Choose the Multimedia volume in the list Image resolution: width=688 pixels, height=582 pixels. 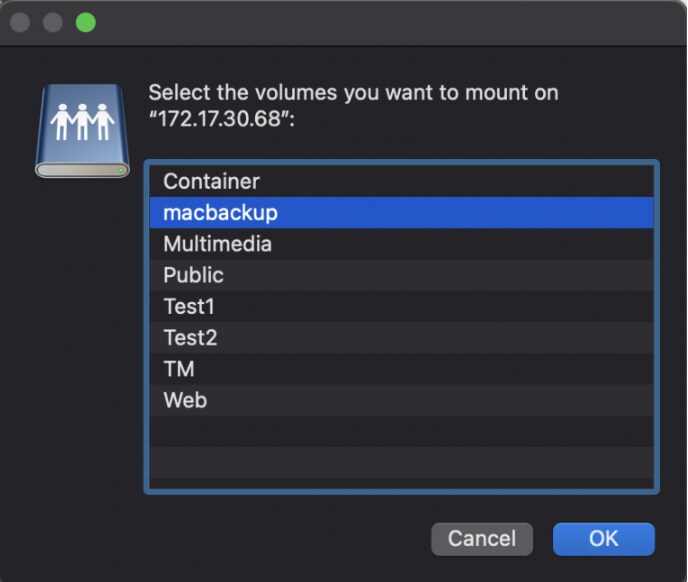point(217,244)
